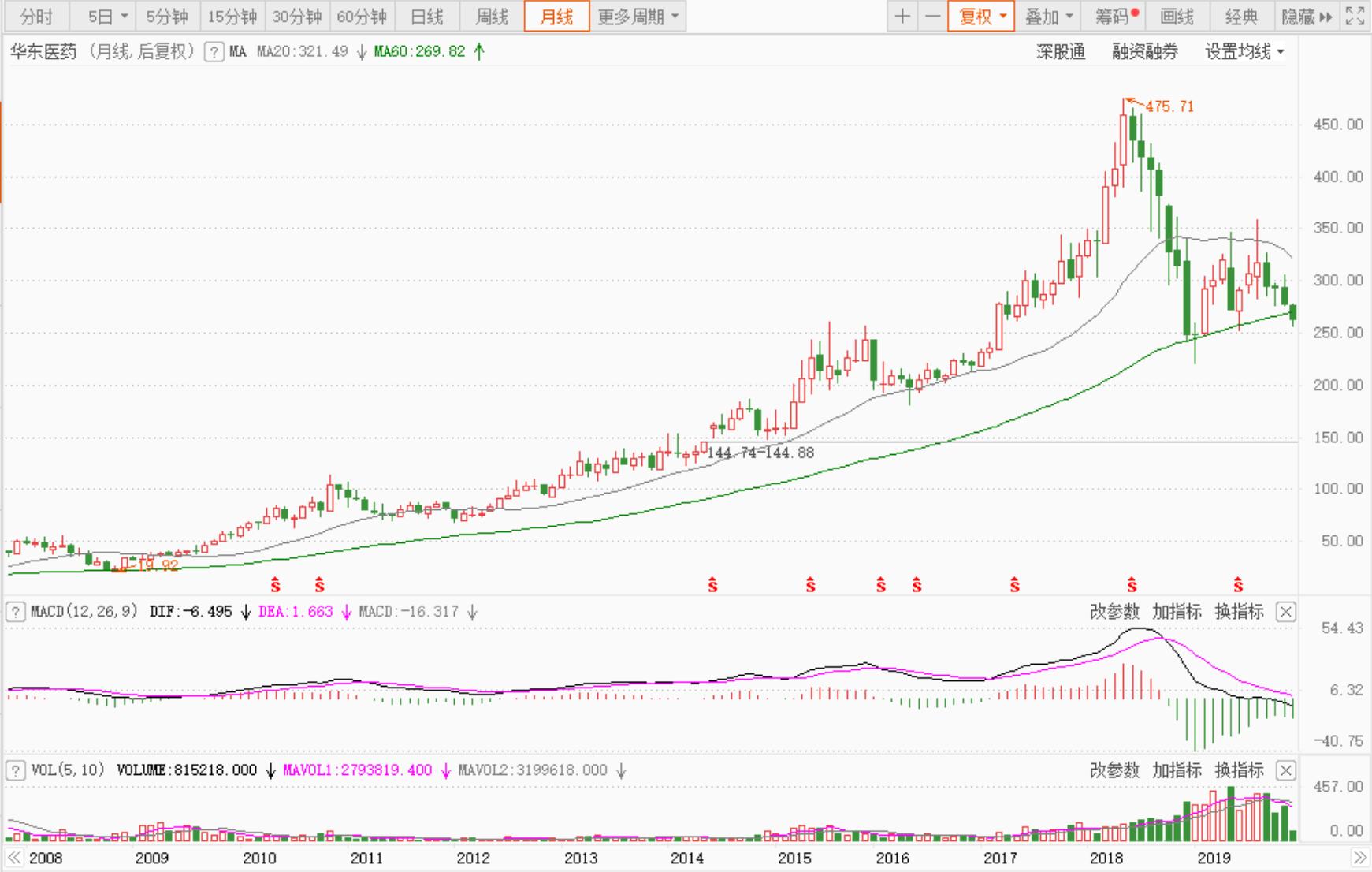Toggle the 经典 classic view mode
The height and width of the screenshot is (872, 1372).
1241,17
